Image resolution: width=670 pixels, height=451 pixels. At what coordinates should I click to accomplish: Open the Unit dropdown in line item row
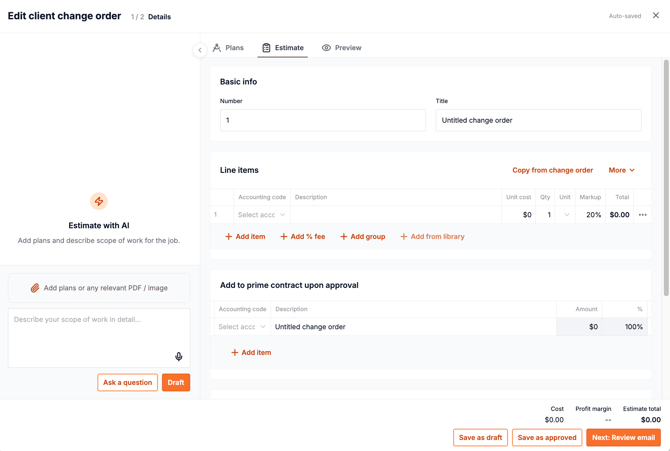(x=566, y=215)
